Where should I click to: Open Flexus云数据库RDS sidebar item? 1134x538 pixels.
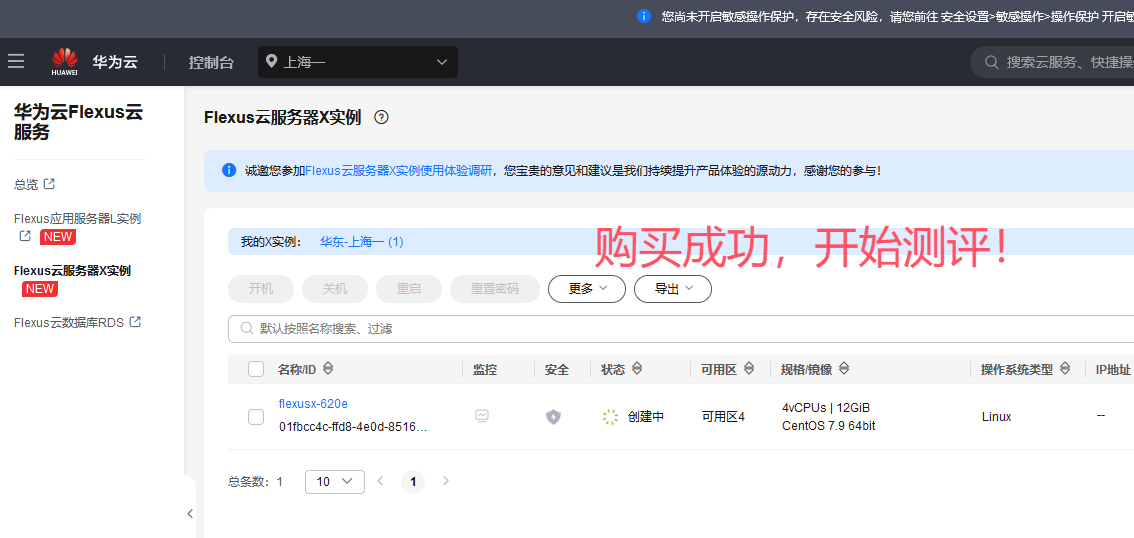69,323
